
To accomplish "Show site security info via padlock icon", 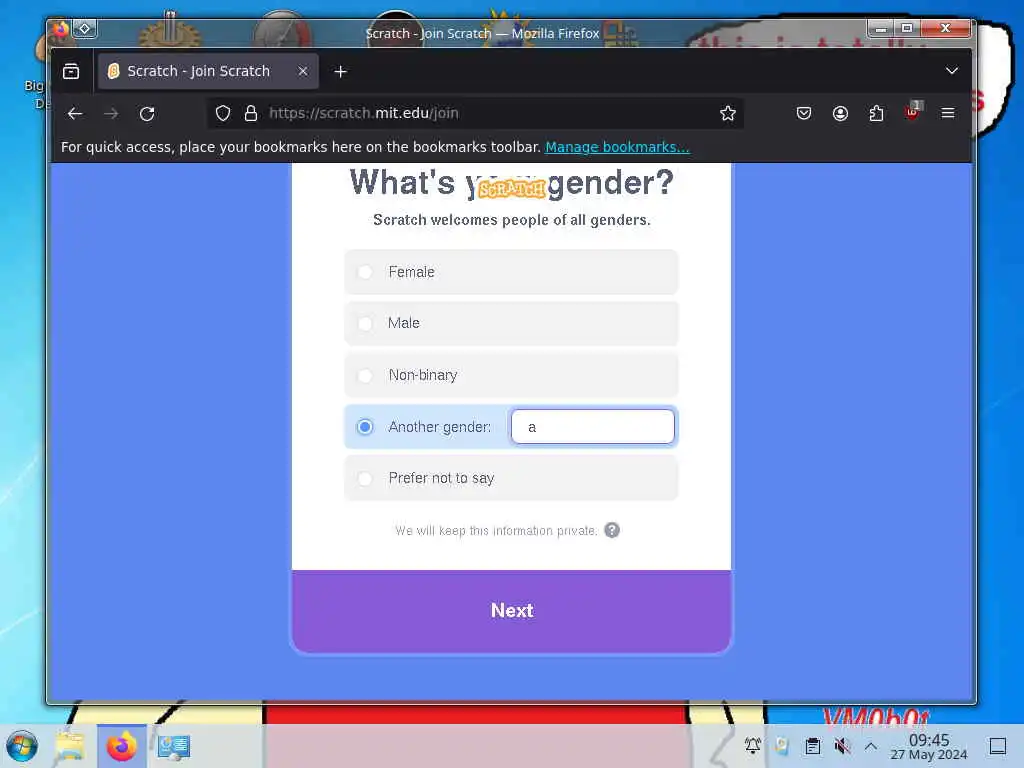I will (x=251, y=114).
